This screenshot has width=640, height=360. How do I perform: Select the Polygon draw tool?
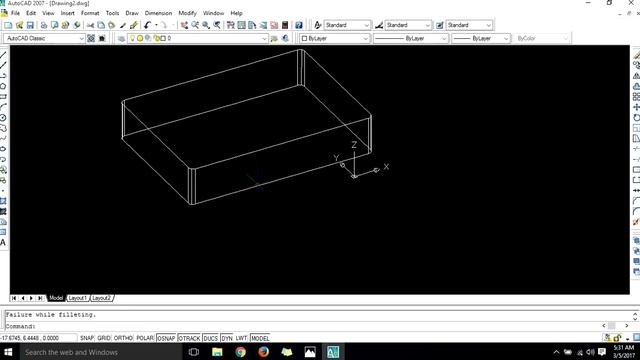3,86
